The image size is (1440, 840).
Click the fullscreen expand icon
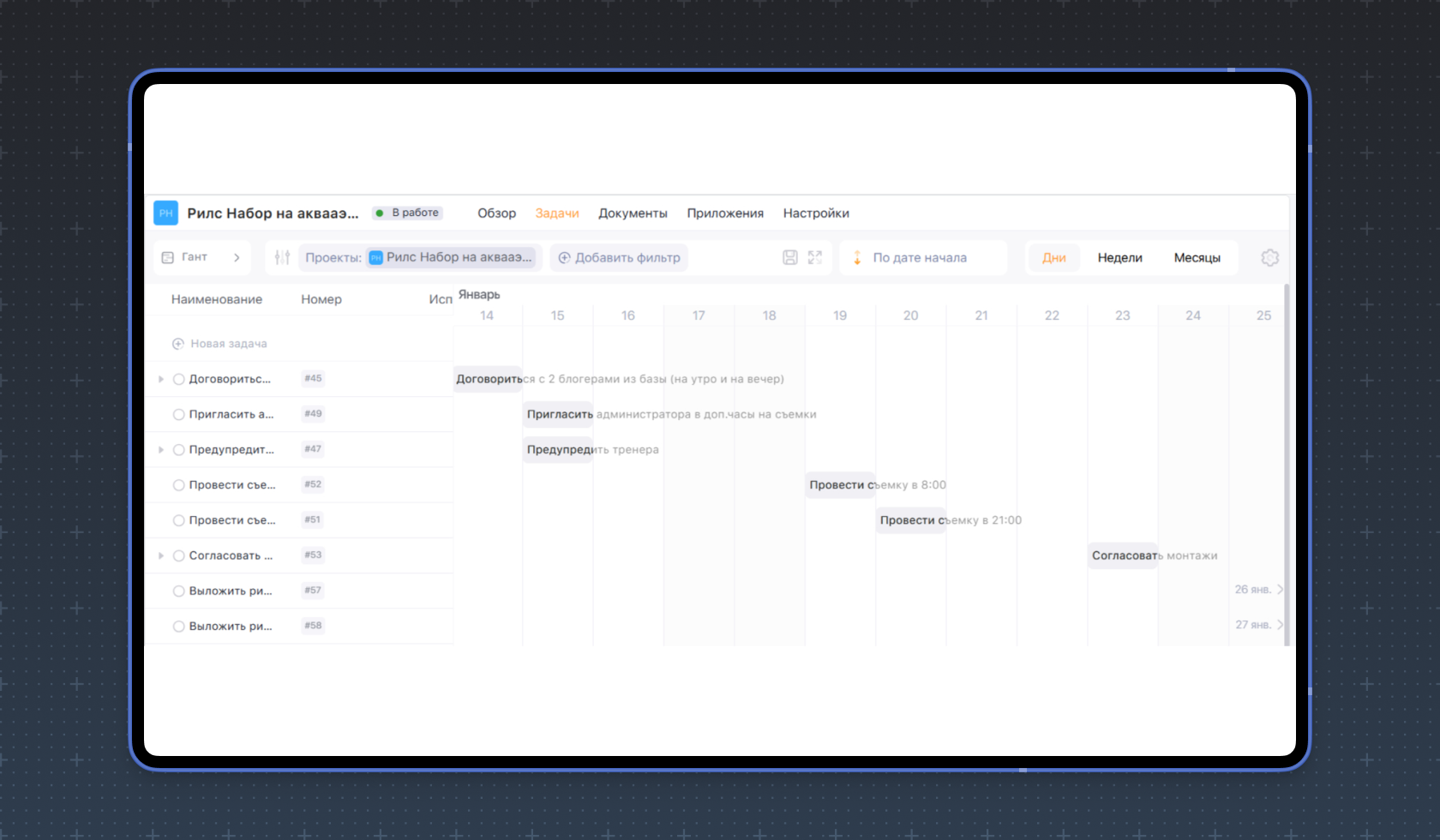(x=814, y=257)
